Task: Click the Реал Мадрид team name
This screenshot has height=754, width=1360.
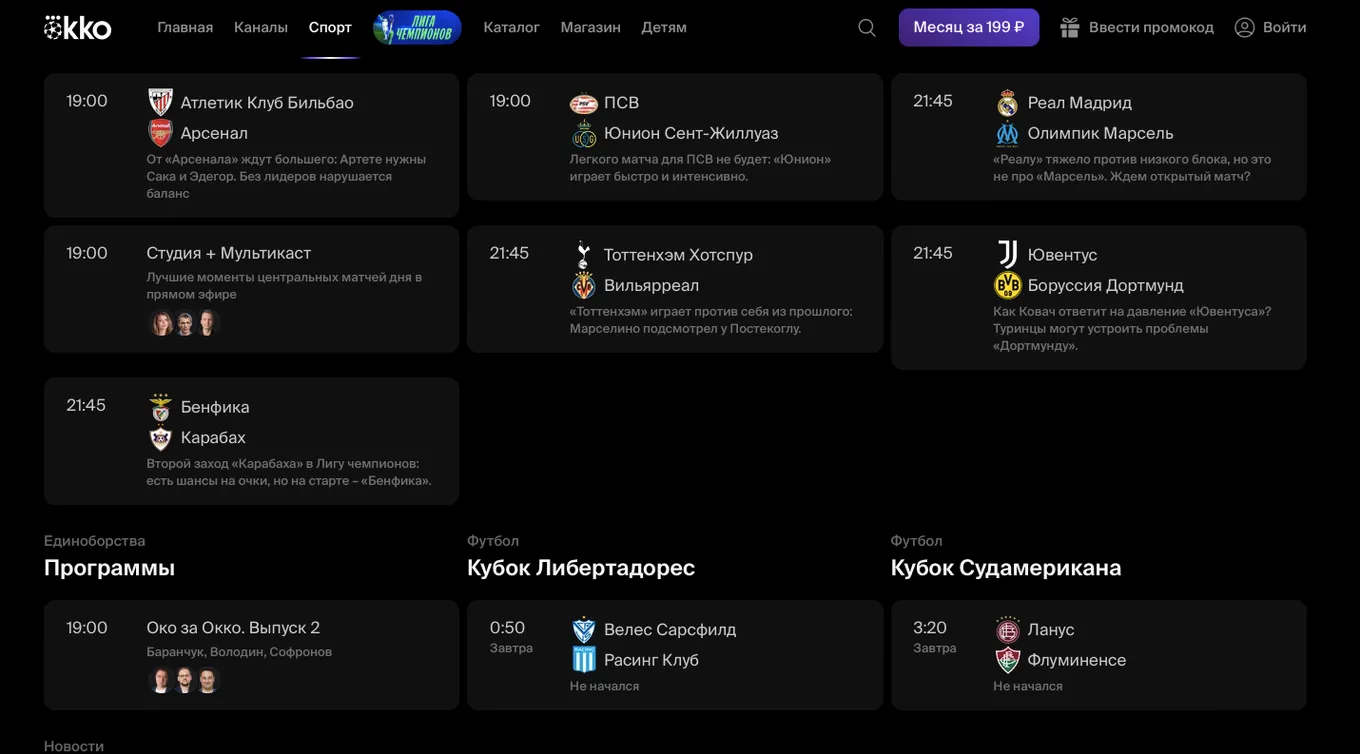Action: click(1080, 102)
